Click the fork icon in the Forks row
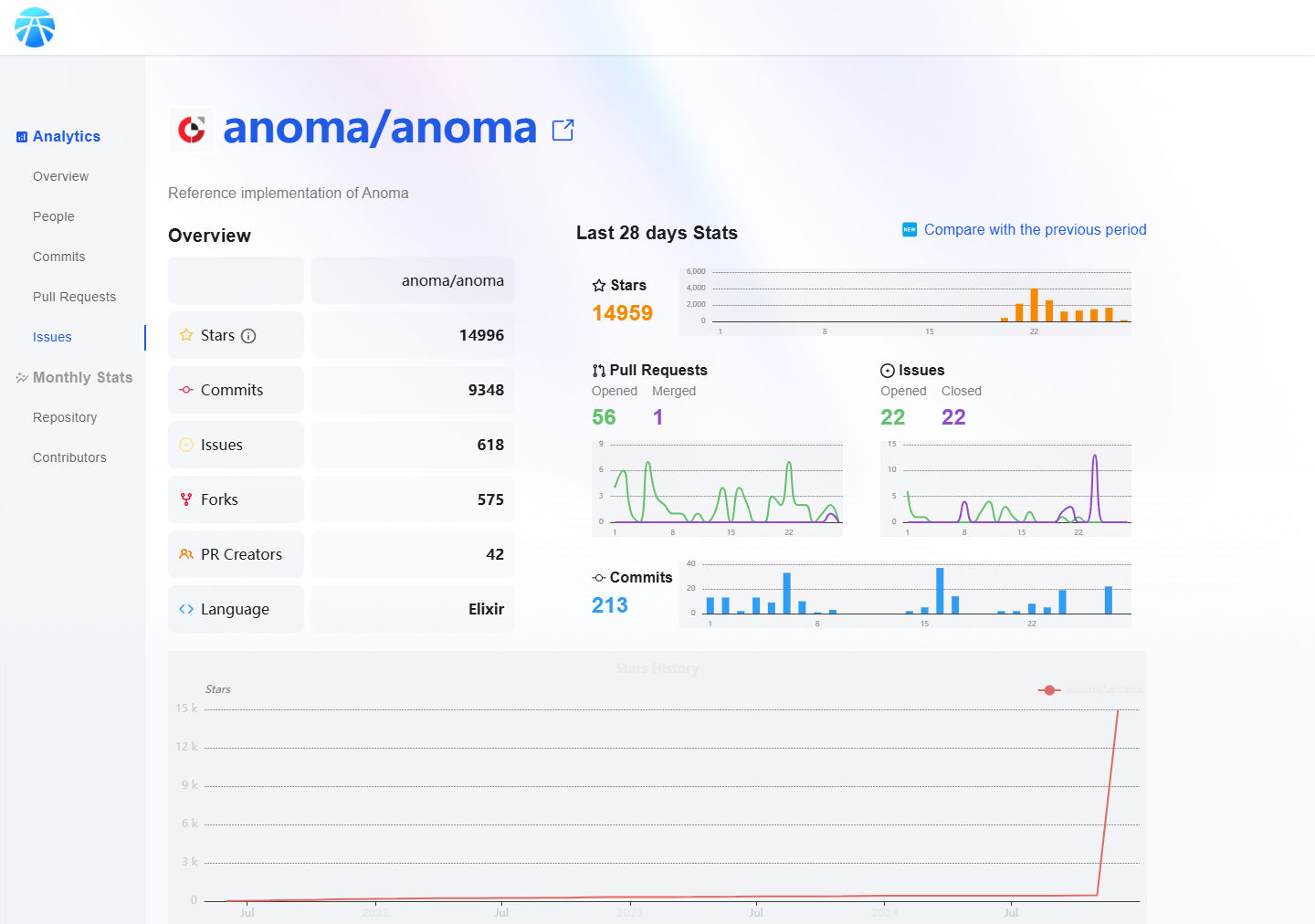The height and width of the screenshot is (924, 1315). (186, 499)
